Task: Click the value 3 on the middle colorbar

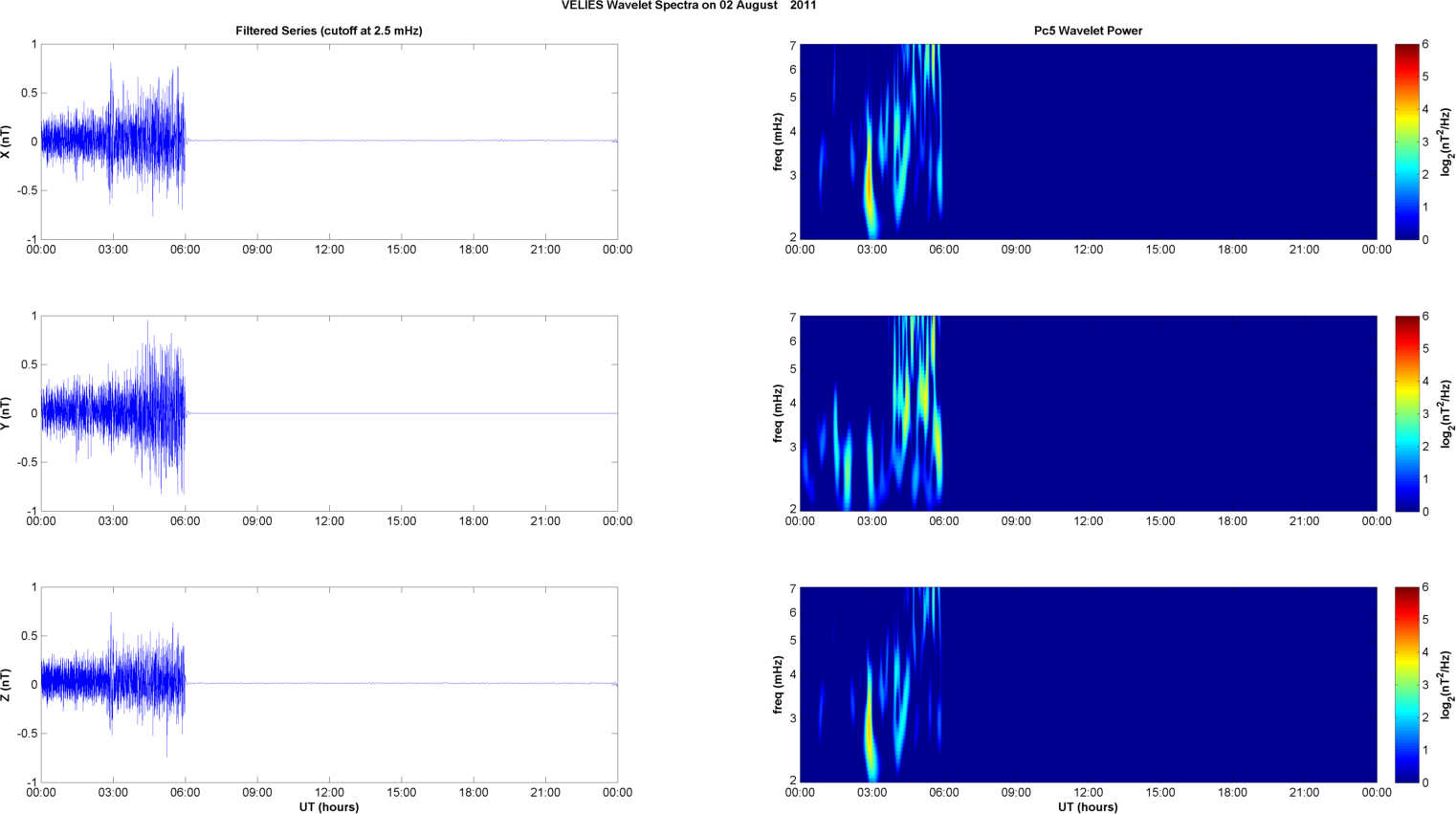Action: pyautogui.click(x=1425, y=414)
